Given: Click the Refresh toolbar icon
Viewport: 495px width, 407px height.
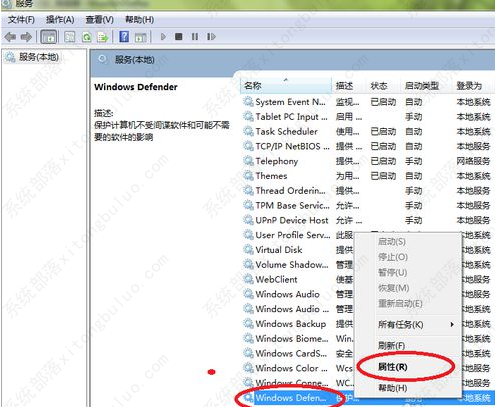Looking at the screenshot, I should 87,37.
